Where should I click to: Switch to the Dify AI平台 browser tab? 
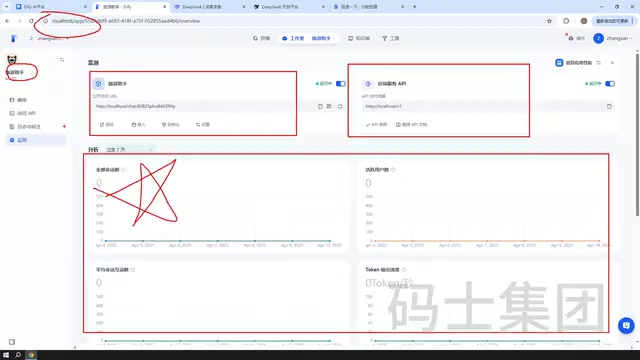pos(51,7)
